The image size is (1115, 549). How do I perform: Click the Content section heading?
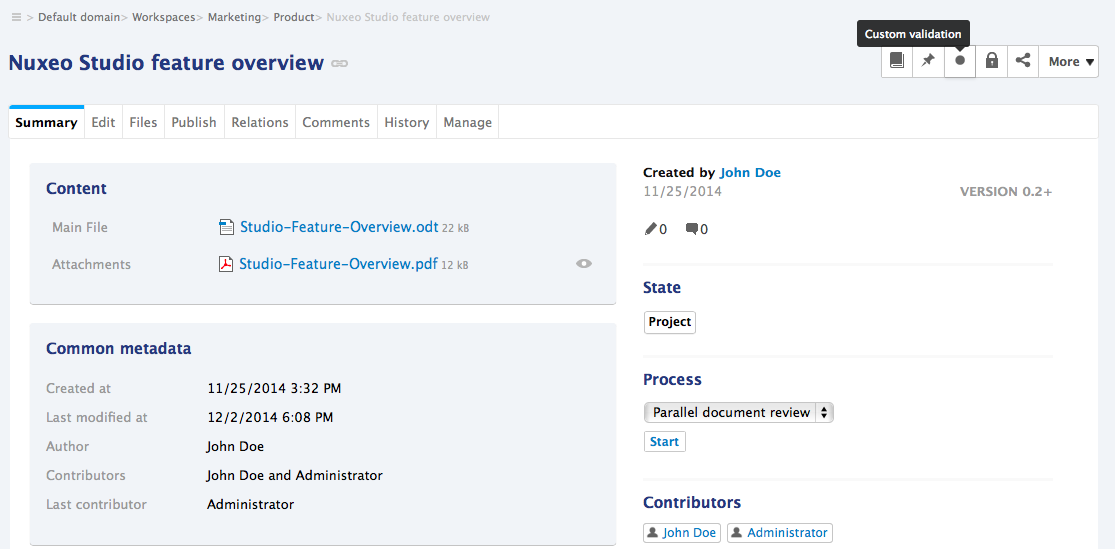pyautogui.click(x=76, y=188)
